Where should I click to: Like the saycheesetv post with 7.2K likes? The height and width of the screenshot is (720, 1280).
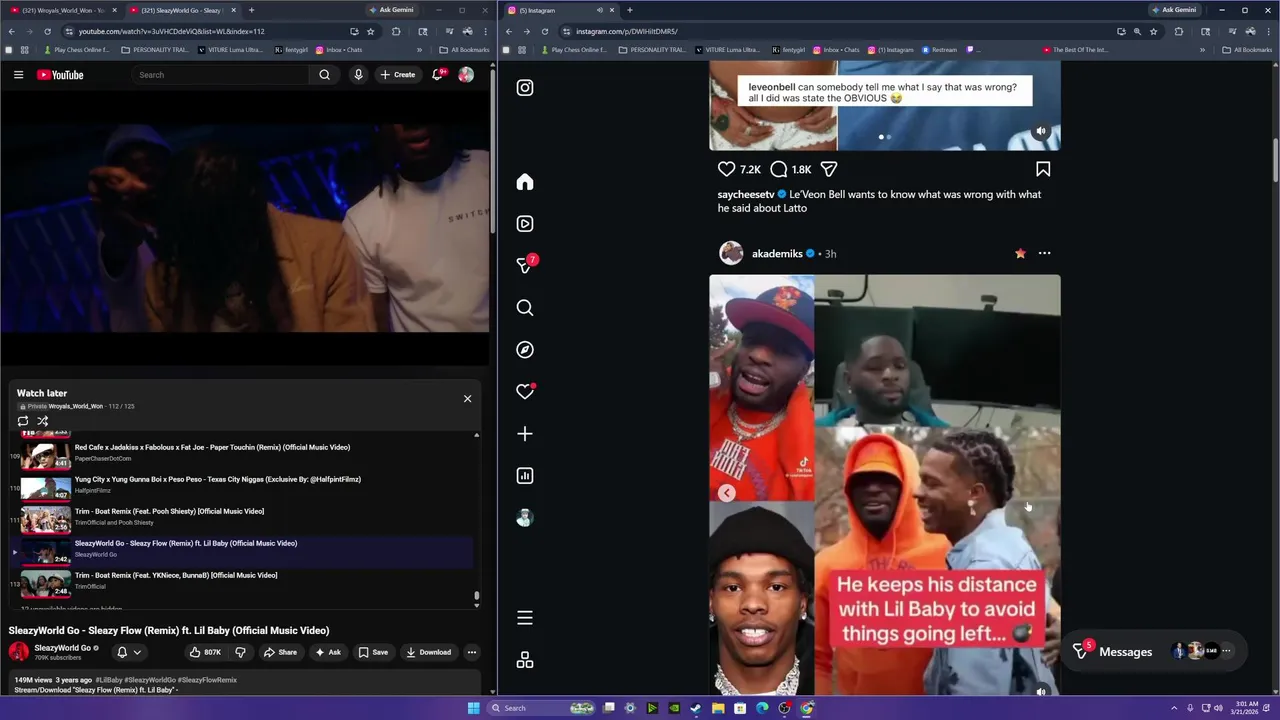[727, 170]
